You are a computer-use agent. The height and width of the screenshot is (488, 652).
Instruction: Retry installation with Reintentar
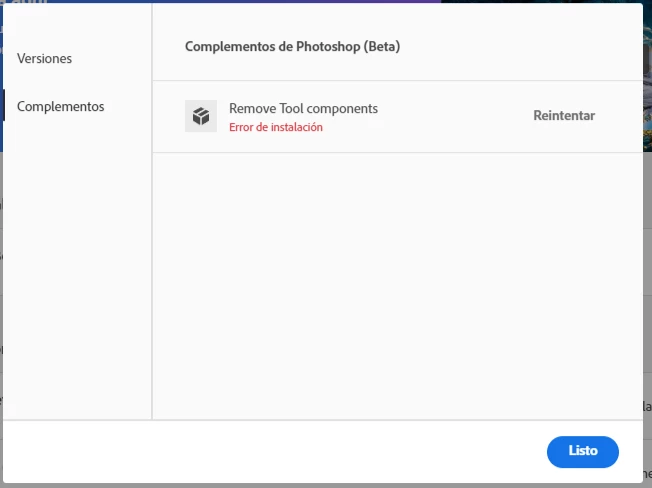(564, 116)
